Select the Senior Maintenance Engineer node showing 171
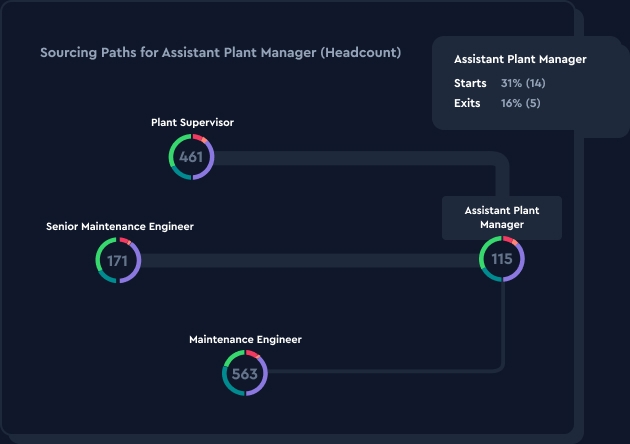Image resolution: width=630 pixels, height=444 pixels. point(118,261)
